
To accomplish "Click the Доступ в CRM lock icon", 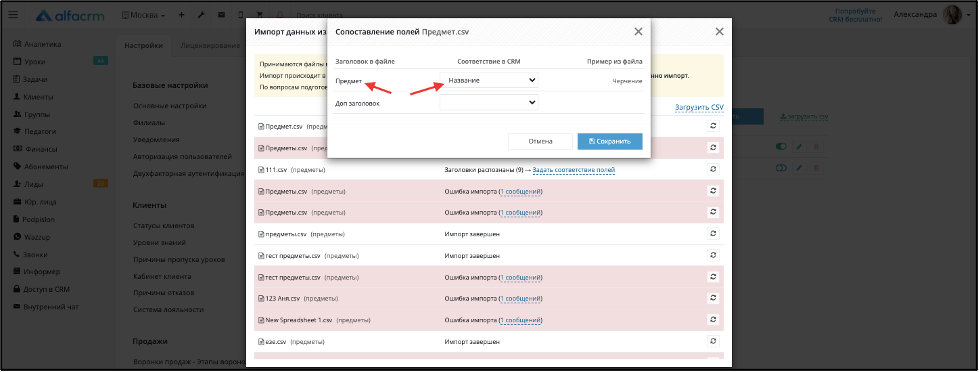I will click(17, 290).
